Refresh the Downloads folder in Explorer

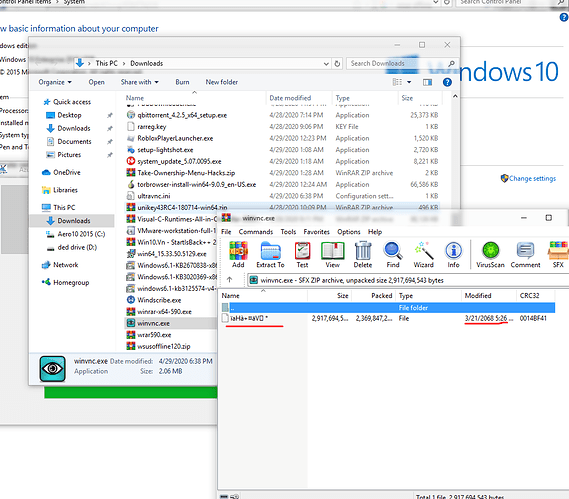point(337,64)
